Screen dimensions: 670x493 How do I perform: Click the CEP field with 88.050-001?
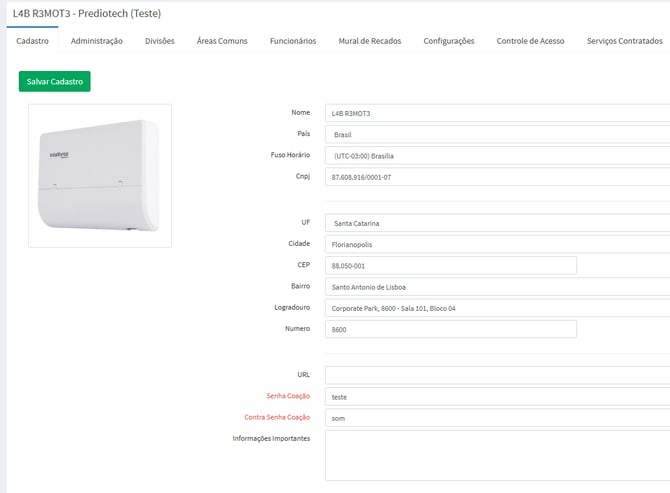tap(450, 266)
